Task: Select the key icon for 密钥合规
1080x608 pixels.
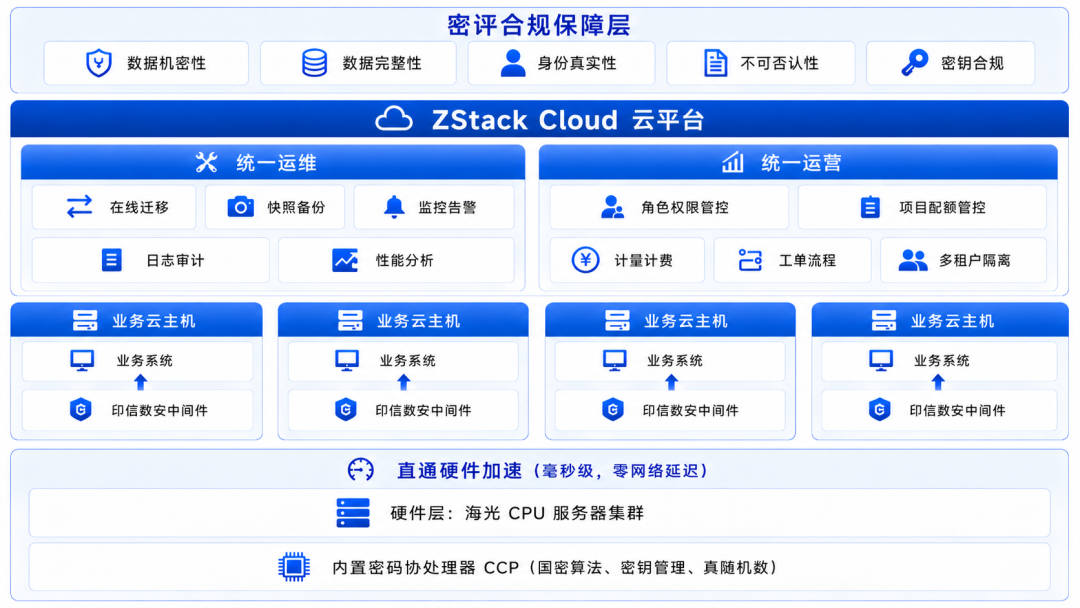Action: coord(915,63)
